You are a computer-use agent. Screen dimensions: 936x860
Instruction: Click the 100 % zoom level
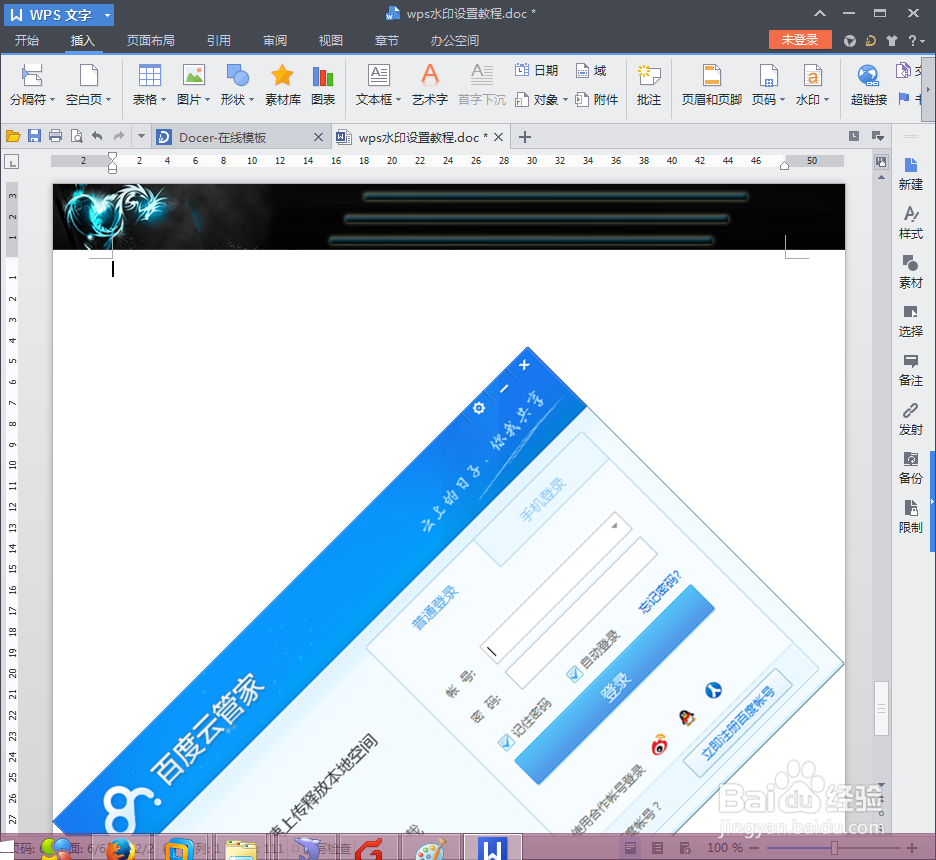click(725, 847)
